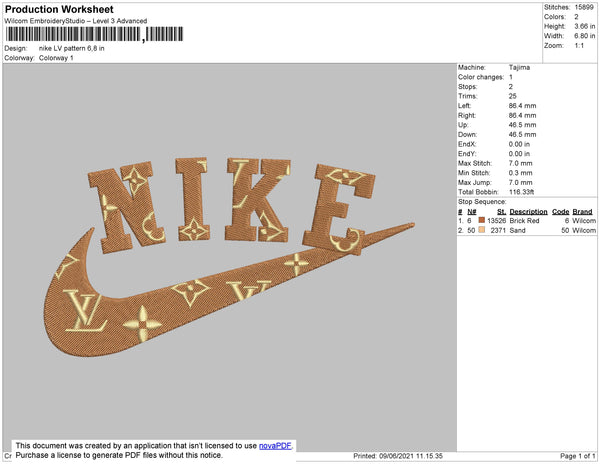
Task: Click the Max Jump value 7.0 mm
Action: pos(520,182)
